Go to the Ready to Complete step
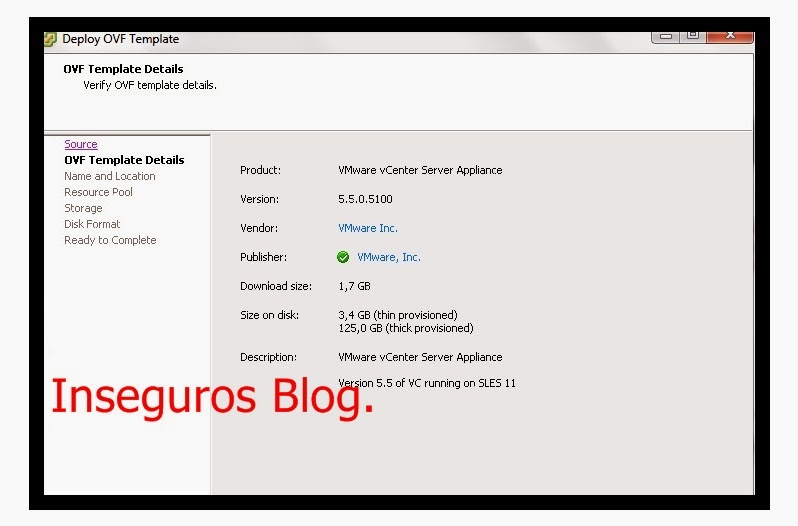This screenshot has width=798, height=526. point(110,240)
